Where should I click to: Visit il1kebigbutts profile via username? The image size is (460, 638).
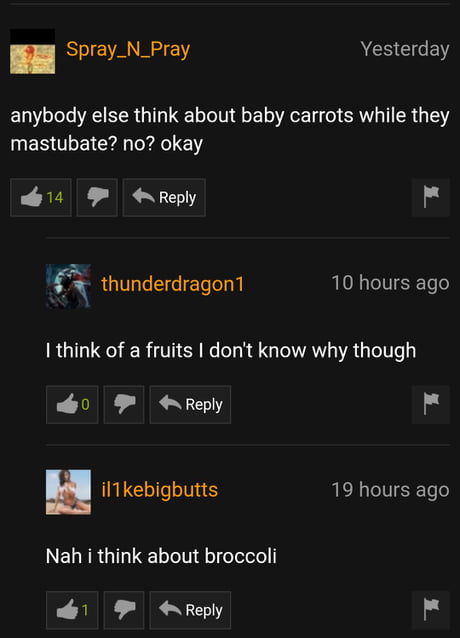[159, 490]
